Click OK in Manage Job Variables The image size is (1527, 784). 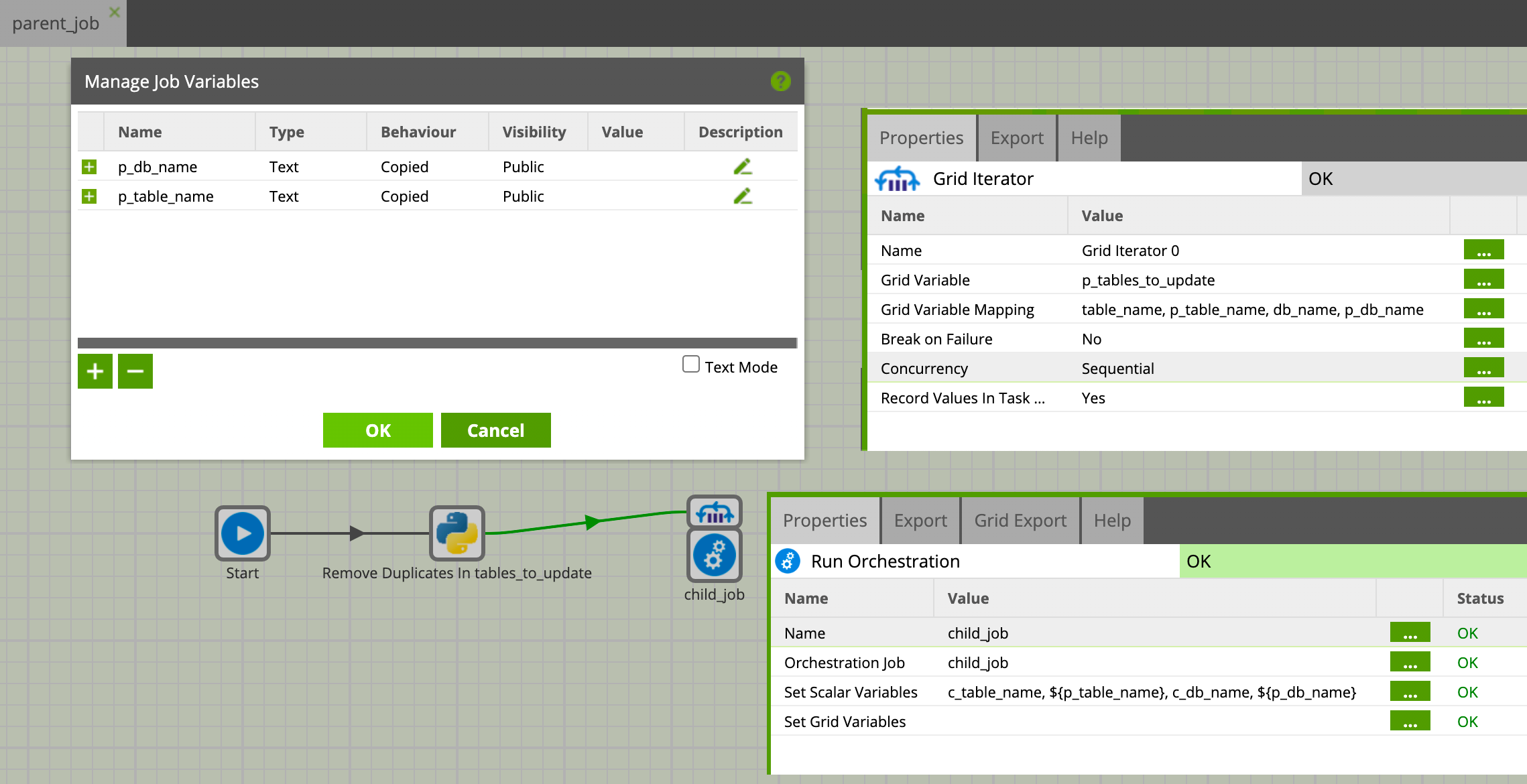pos(377,430)
